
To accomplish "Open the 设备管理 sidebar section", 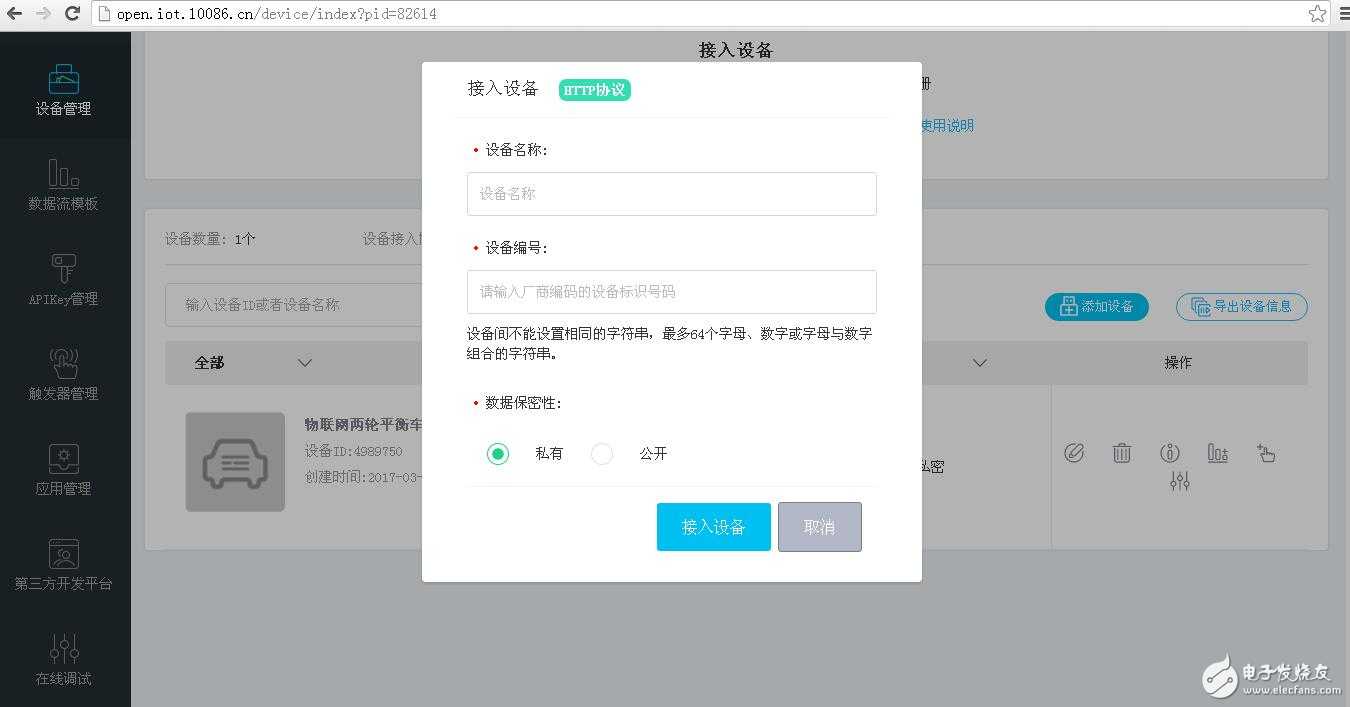I will [64, 90].
